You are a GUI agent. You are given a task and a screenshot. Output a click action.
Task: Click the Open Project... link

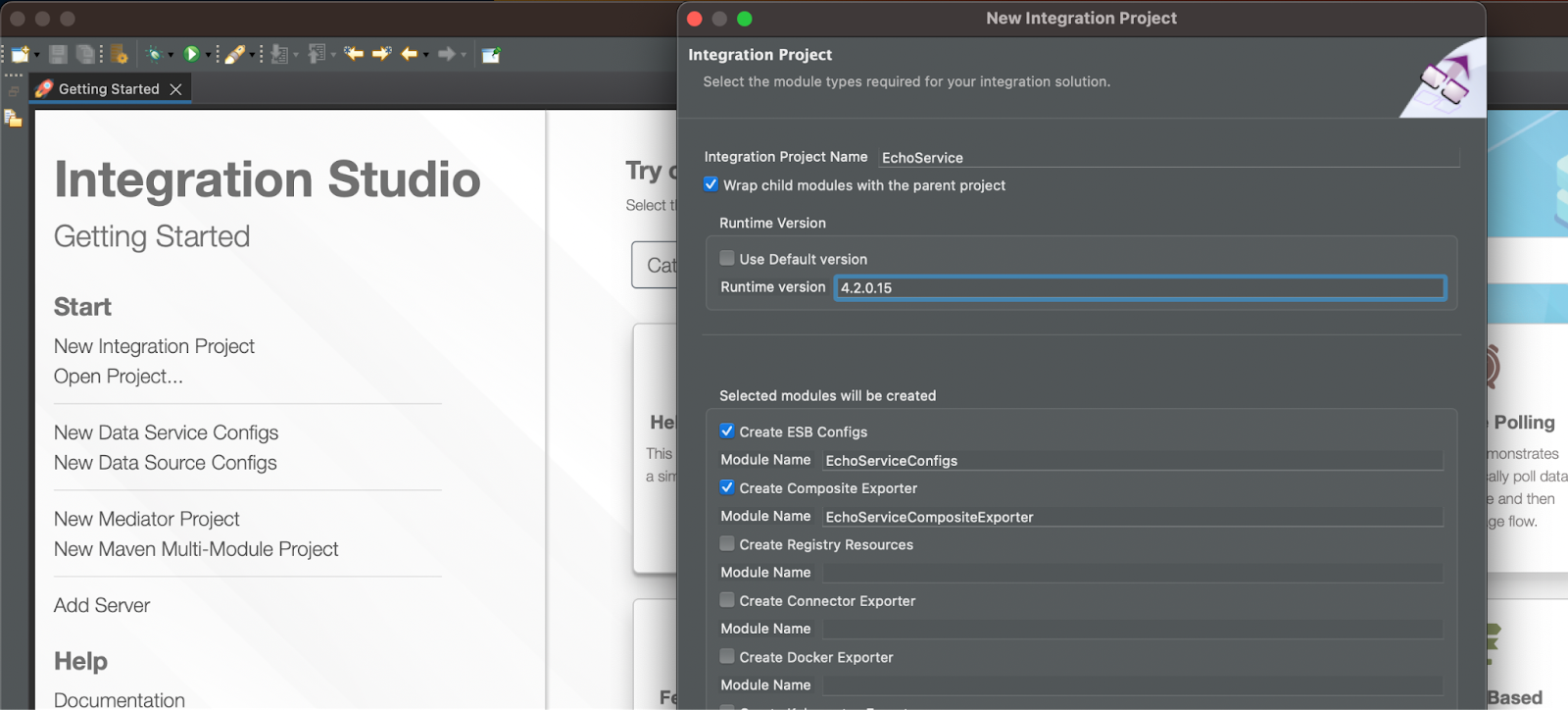[x=119, y=377]
